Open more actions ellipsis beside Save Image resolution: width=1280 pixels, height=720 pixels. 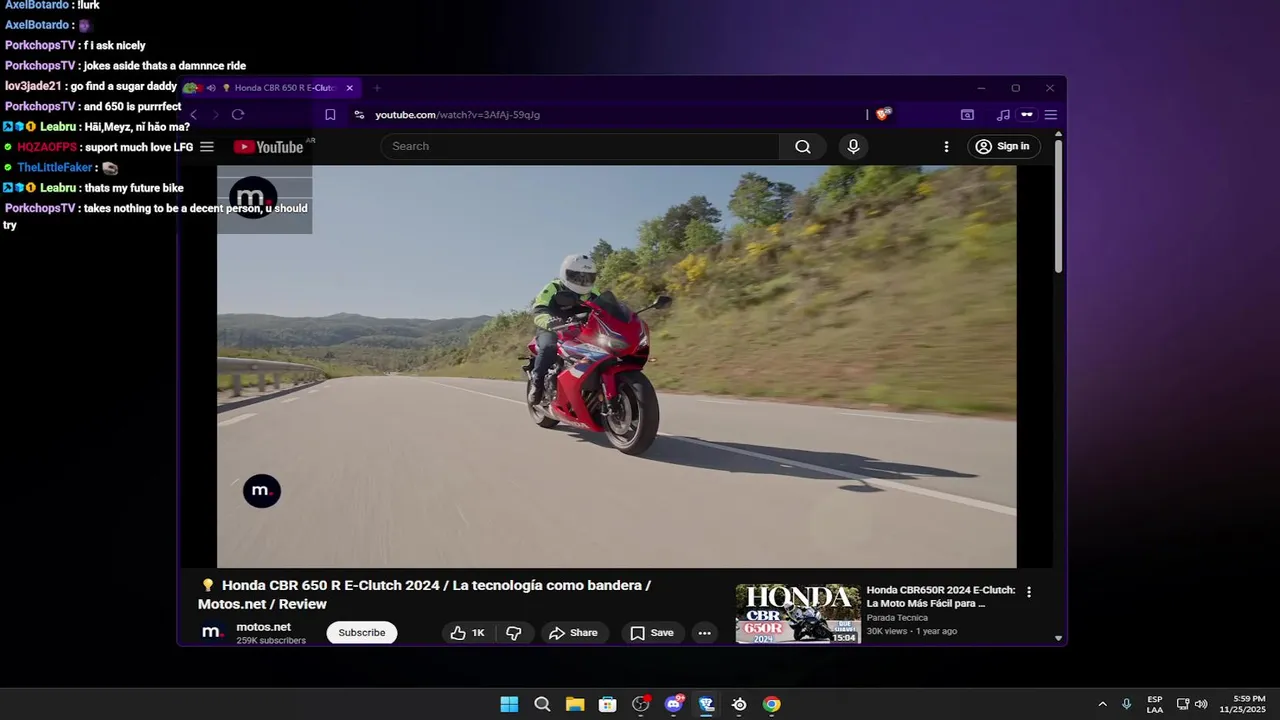(x=704, y=633)
